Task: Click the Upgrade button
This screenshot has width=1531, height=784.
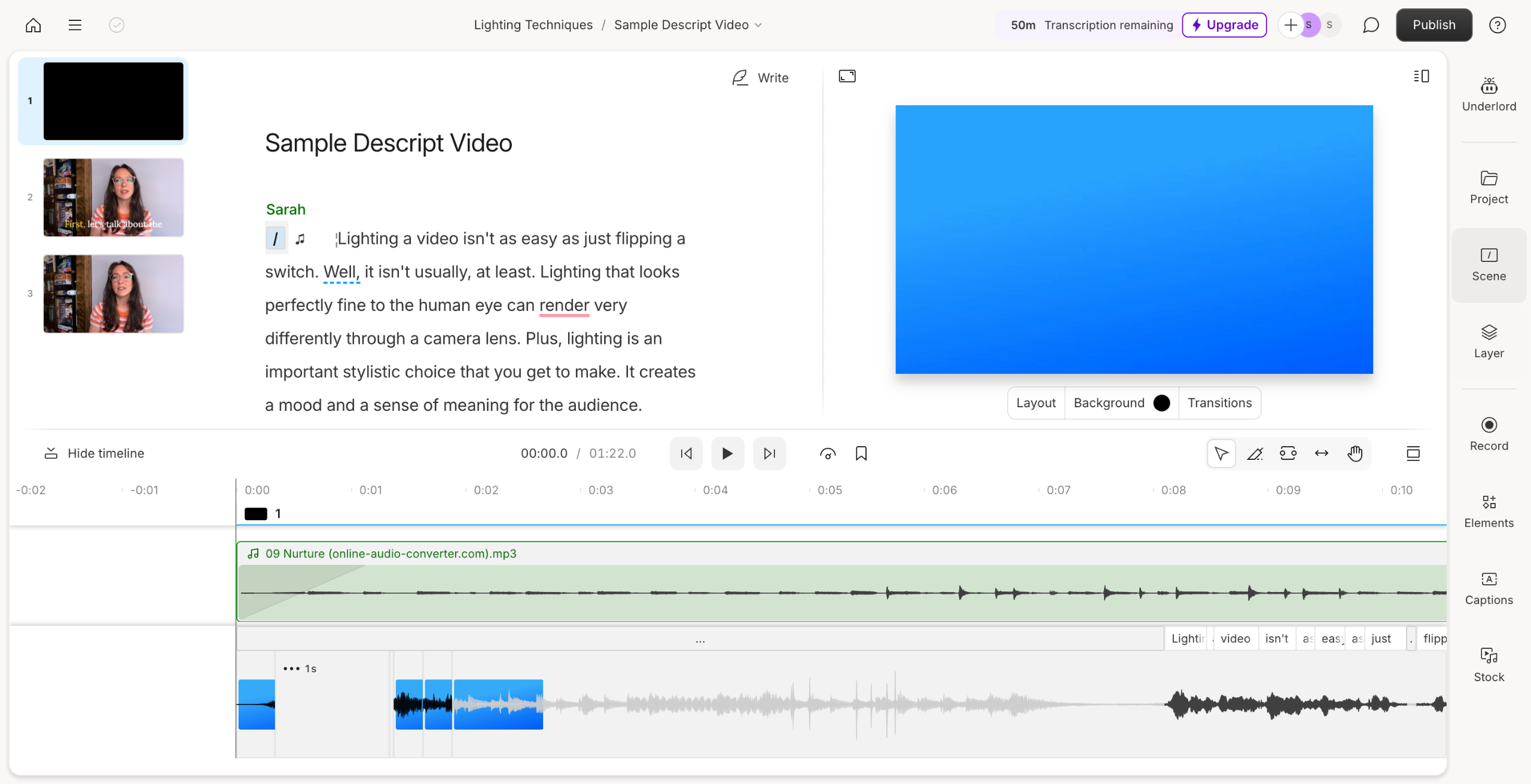Action: [x=1224, y=25]
